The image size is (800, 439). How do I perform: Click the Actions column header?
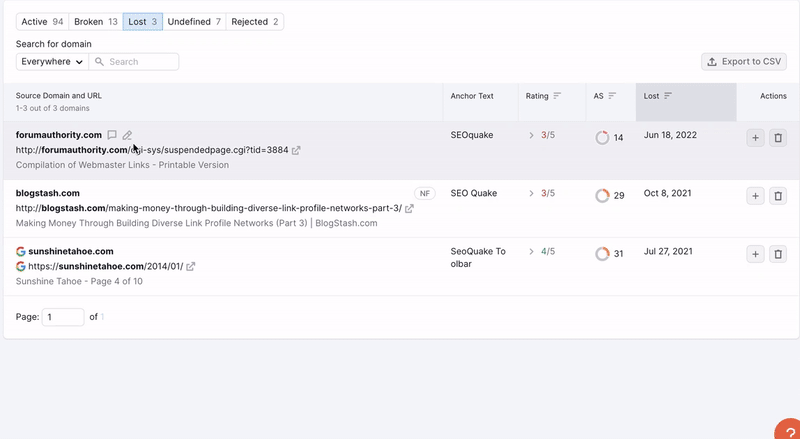(773, 96)
